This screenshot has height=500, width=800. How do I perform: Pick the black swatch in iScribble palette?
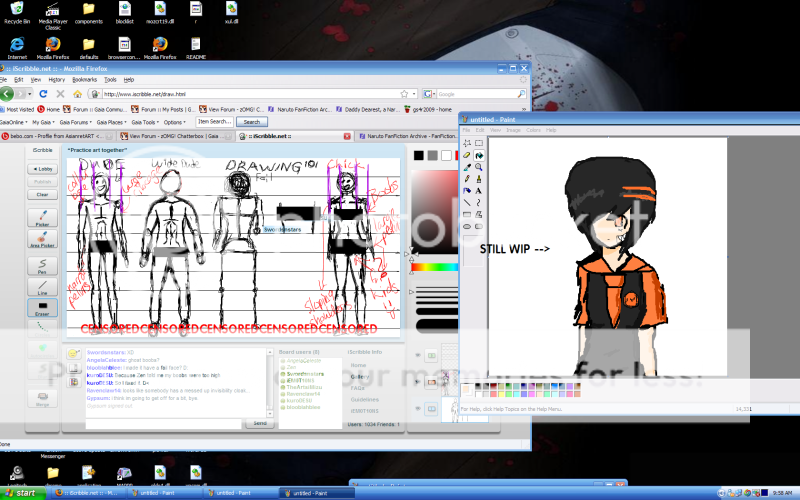pos(419,155)
